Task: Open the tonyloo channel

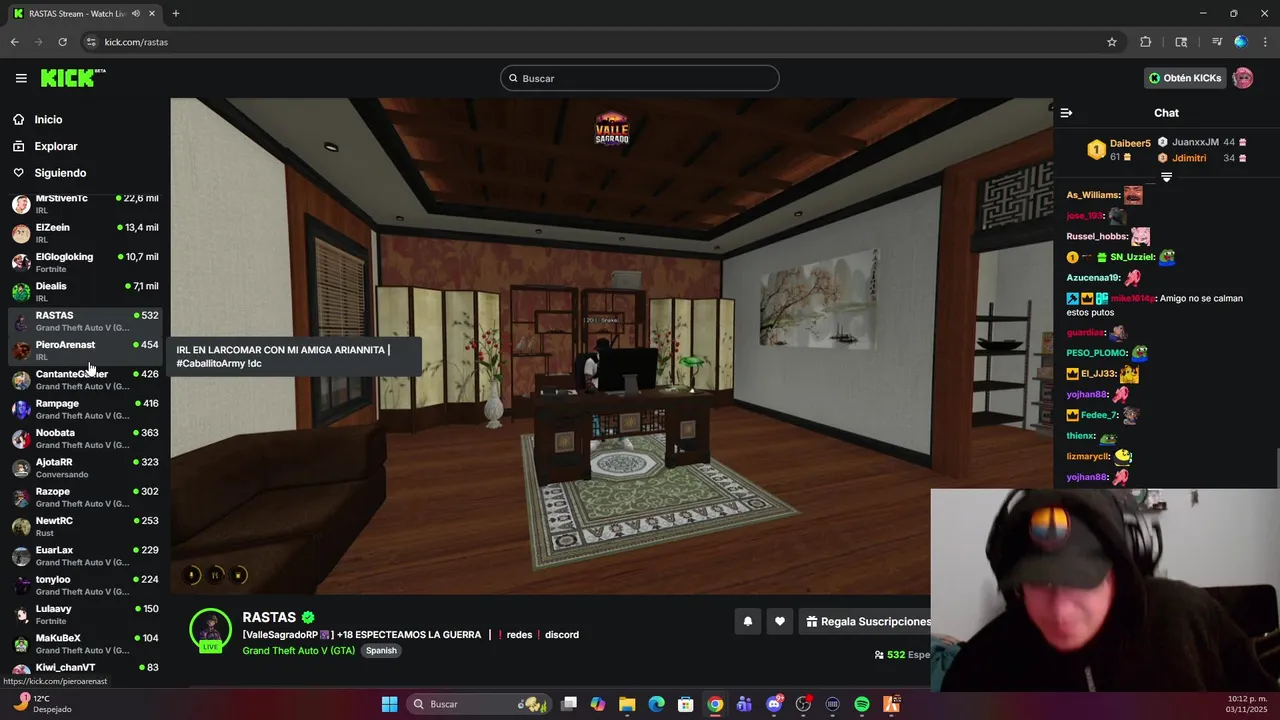Action: click(x=85, y=585)
